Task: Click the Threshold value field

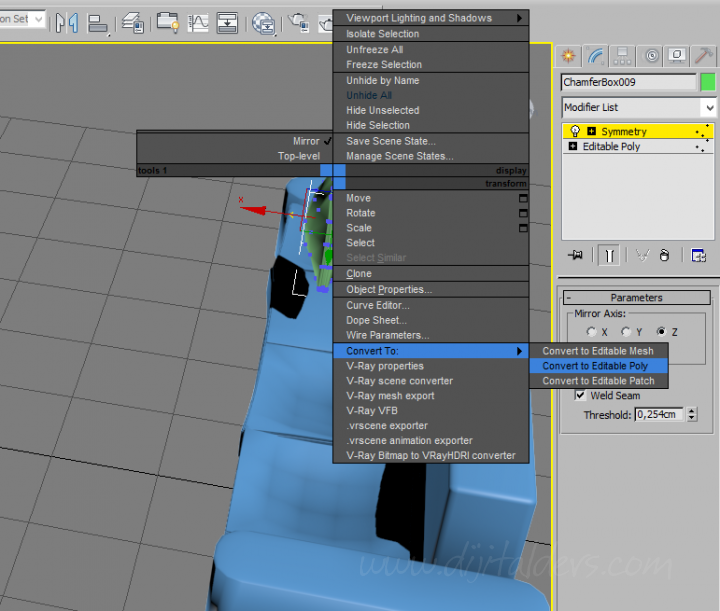Action: click(659, 415)
